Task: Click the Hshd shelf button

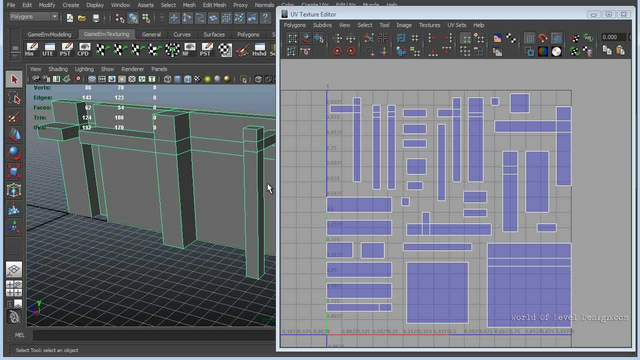Action: 259,49
